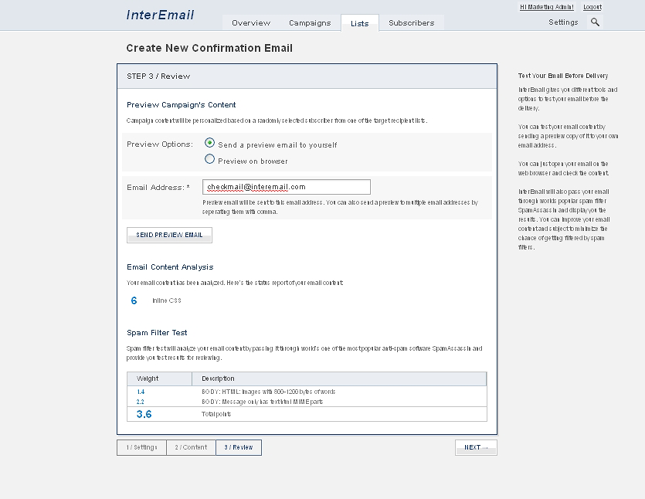Switch to the Campaigns tab

point(310,23)
